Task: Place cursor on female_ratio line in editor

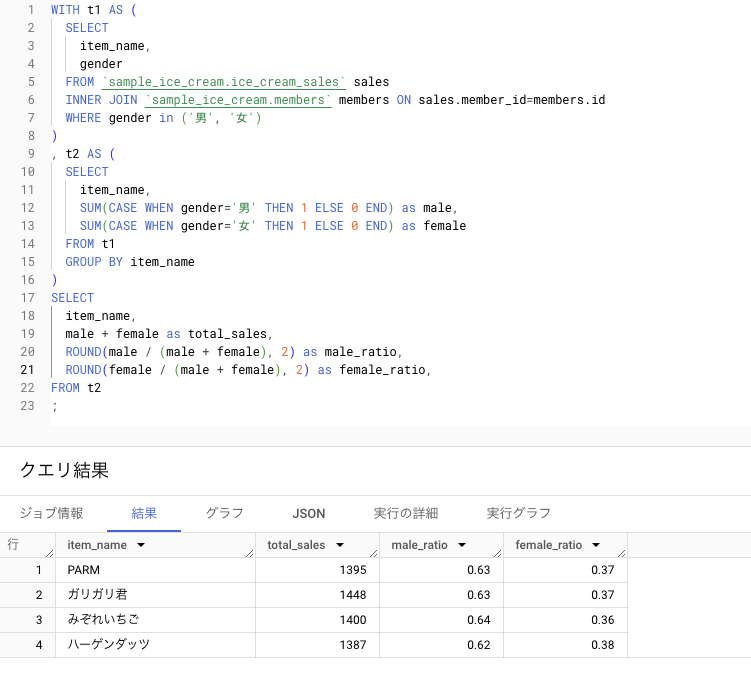Action: coord(248,370)
